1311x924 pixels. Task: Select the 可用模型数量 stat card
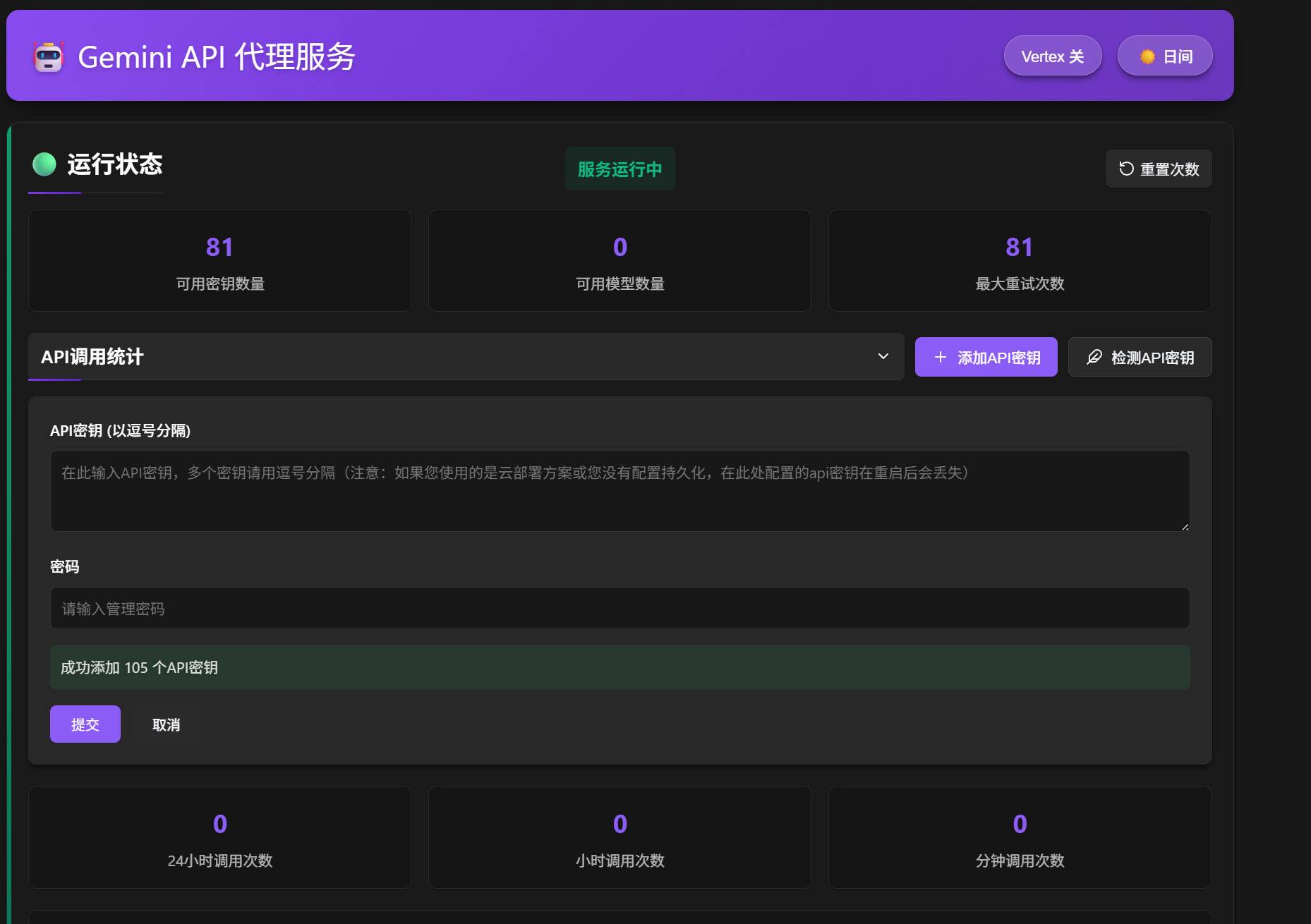click(x=620, y=261)
